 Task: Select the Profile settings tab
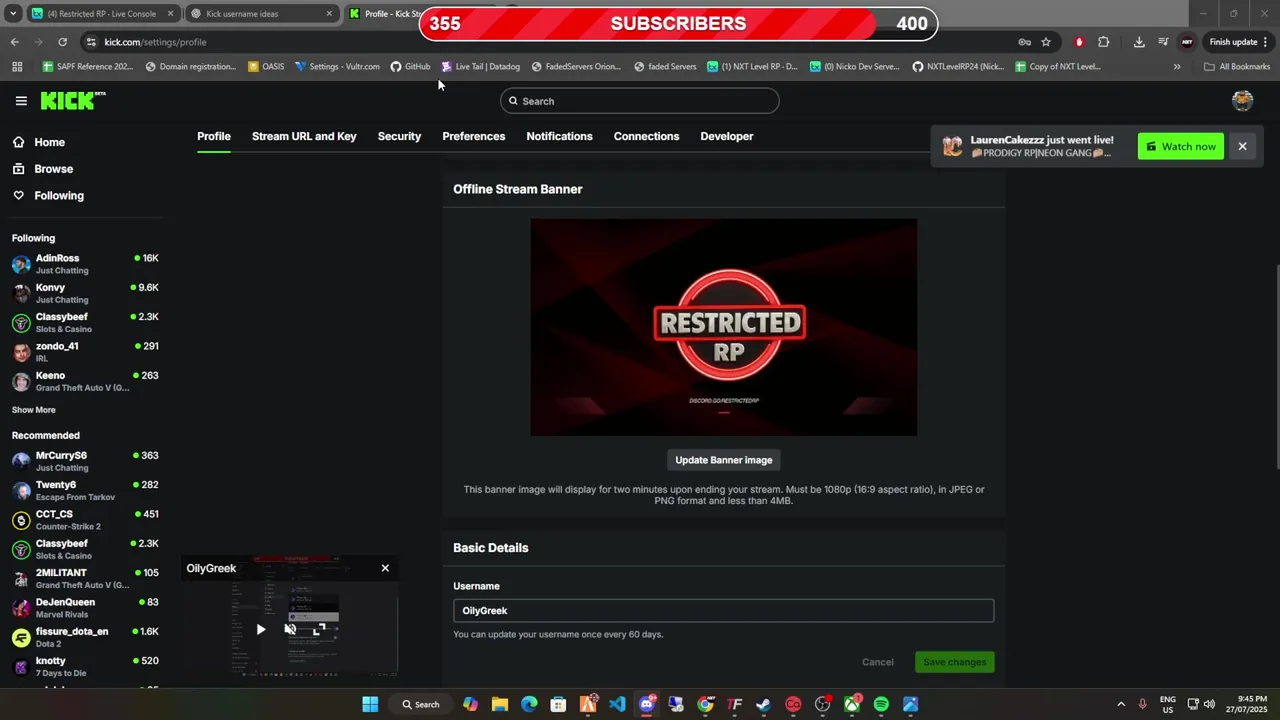(214, 136)
